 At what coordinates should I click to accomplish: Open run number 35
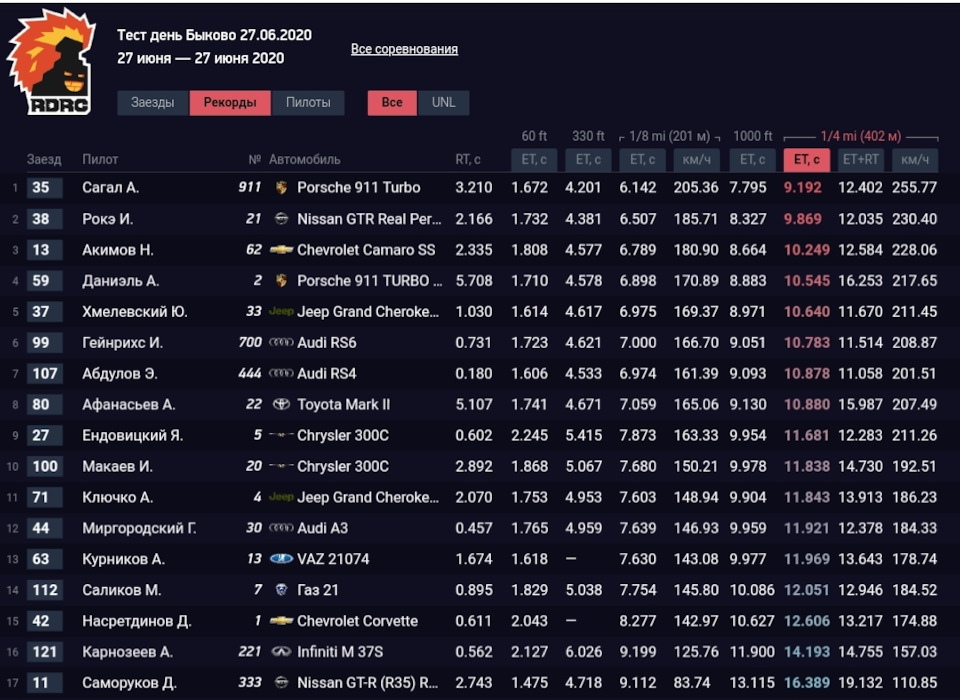pos(44,187)
